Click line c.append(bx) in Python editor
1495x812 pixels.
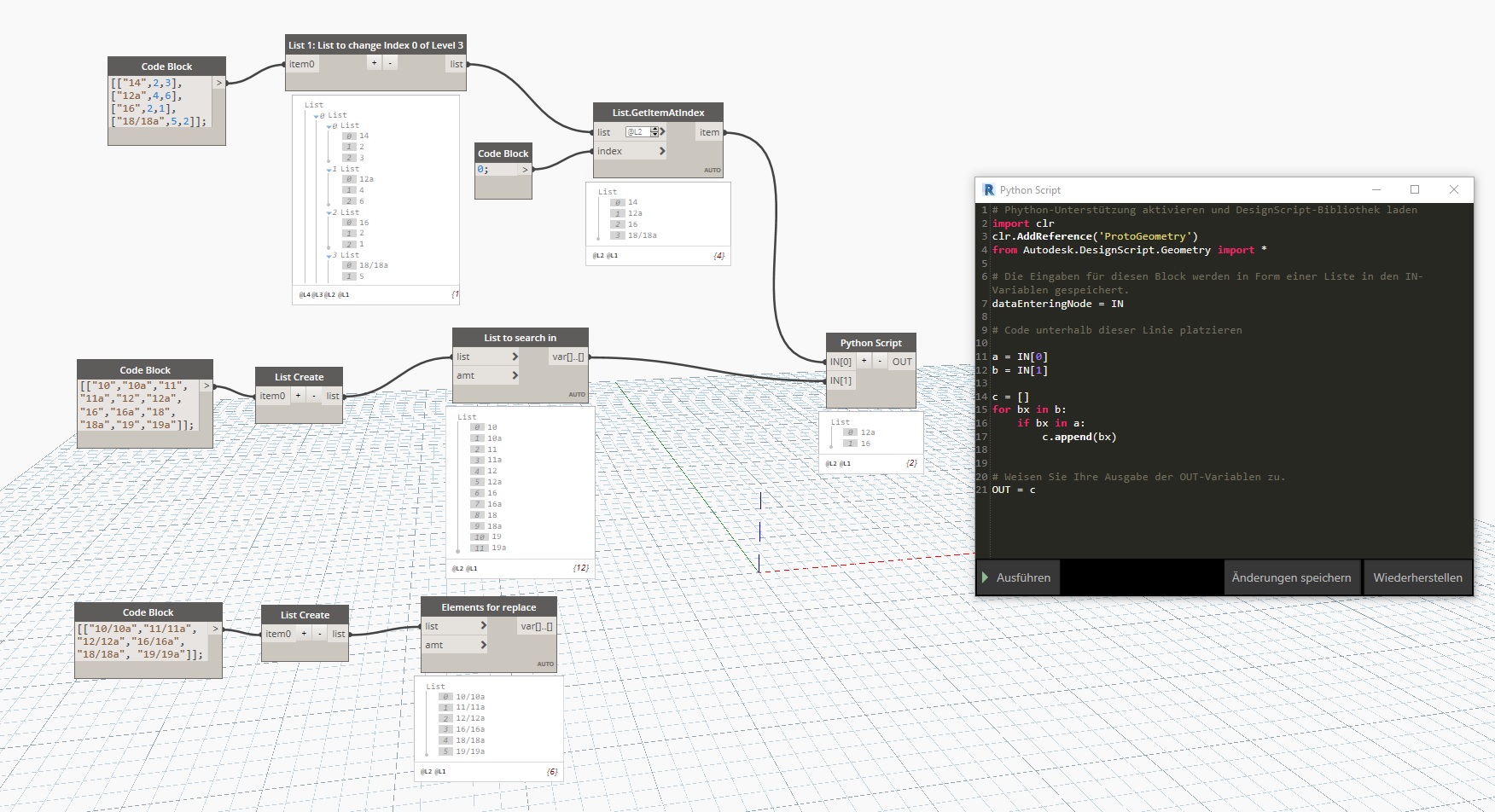(1079, 437)
